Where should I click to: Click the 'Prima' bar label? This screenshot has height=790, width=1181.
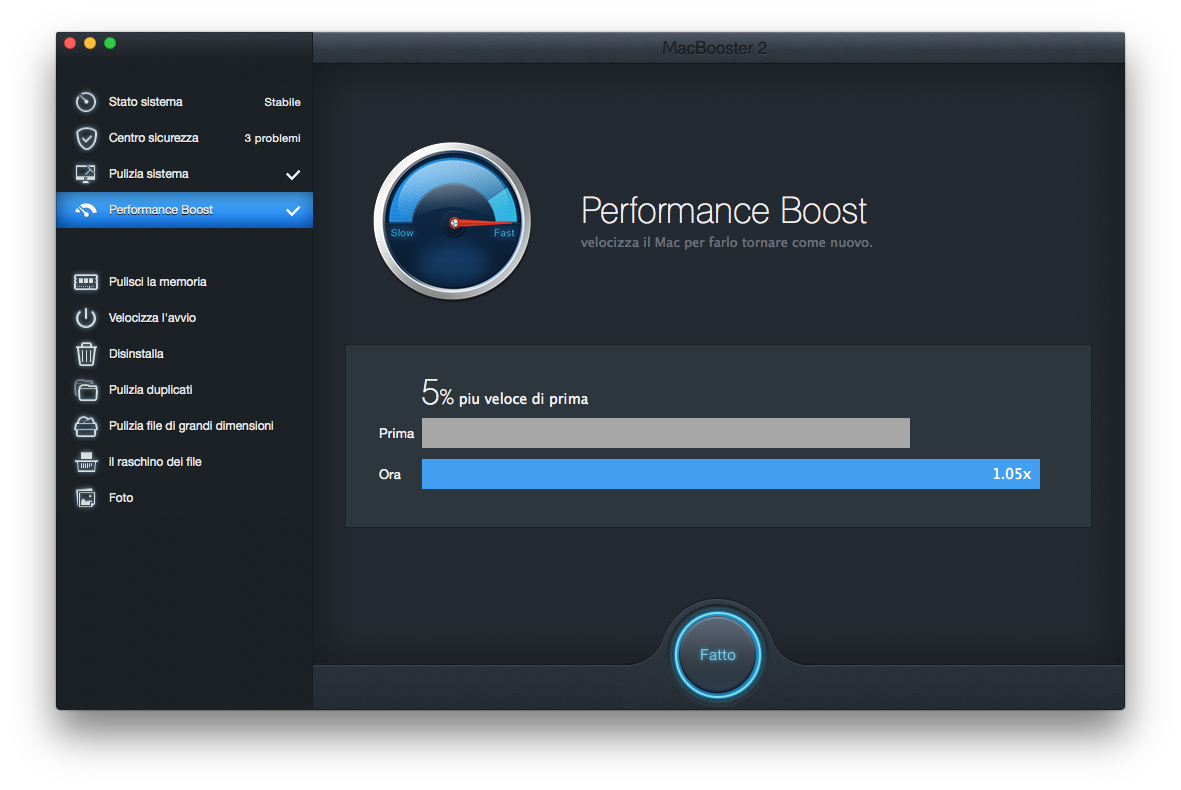tap(396, 433)
